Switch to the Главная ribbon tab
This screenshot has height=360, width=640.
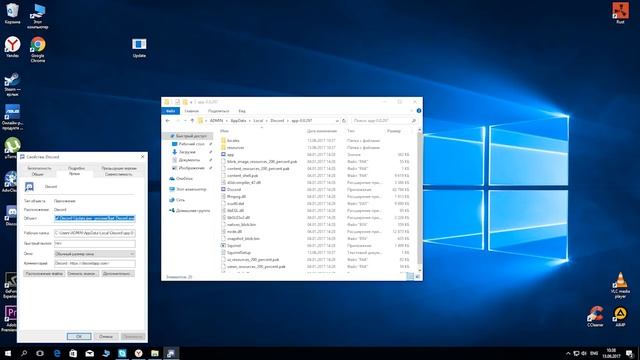191,111
